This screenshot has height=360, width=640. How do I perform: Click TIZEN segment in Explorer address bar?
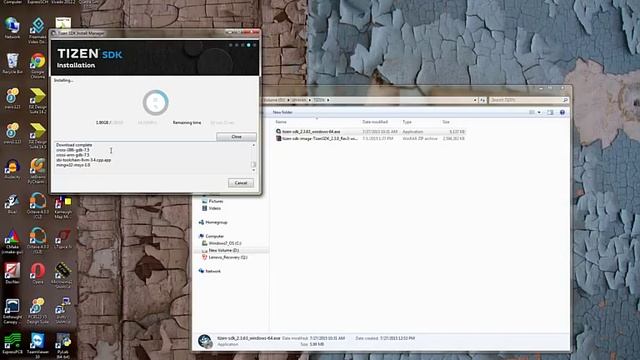pos(319,100)
